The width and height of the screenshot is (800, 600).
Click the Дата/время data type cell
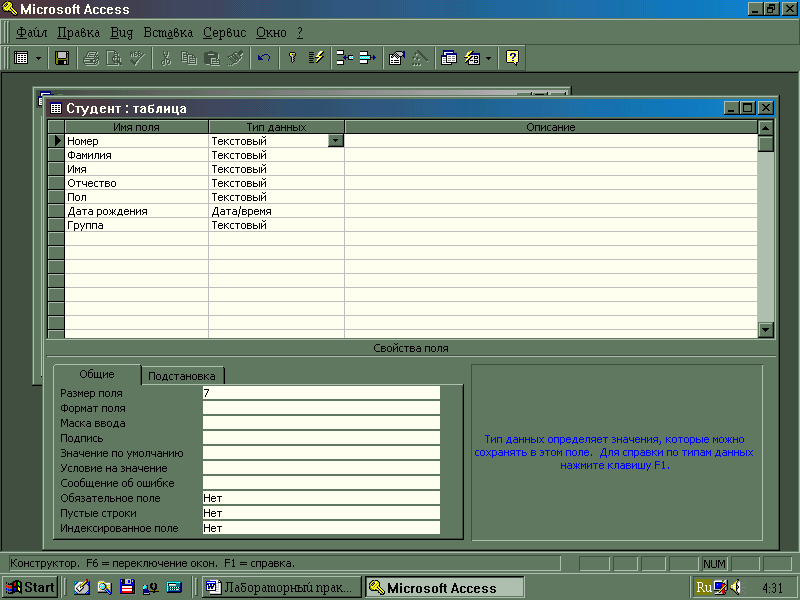click(x=276, y=211)
